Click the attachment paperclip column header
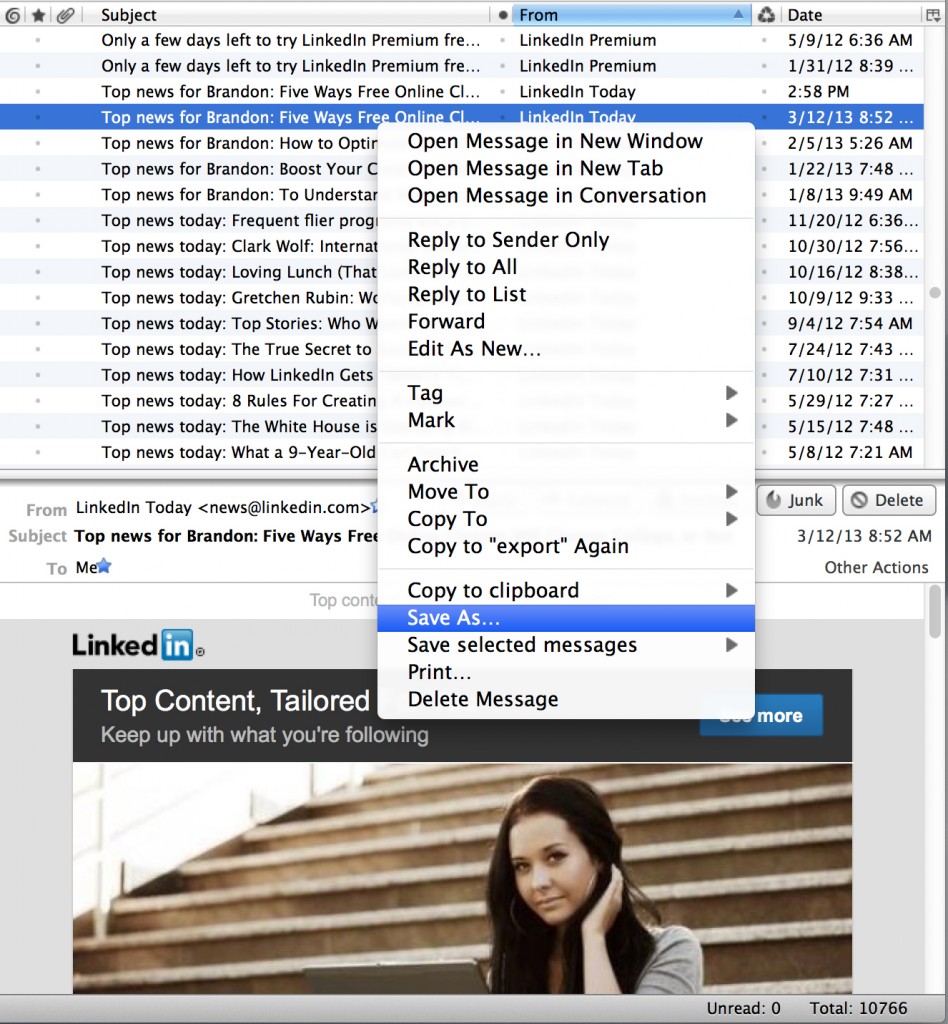 click(x=65, y=14)
